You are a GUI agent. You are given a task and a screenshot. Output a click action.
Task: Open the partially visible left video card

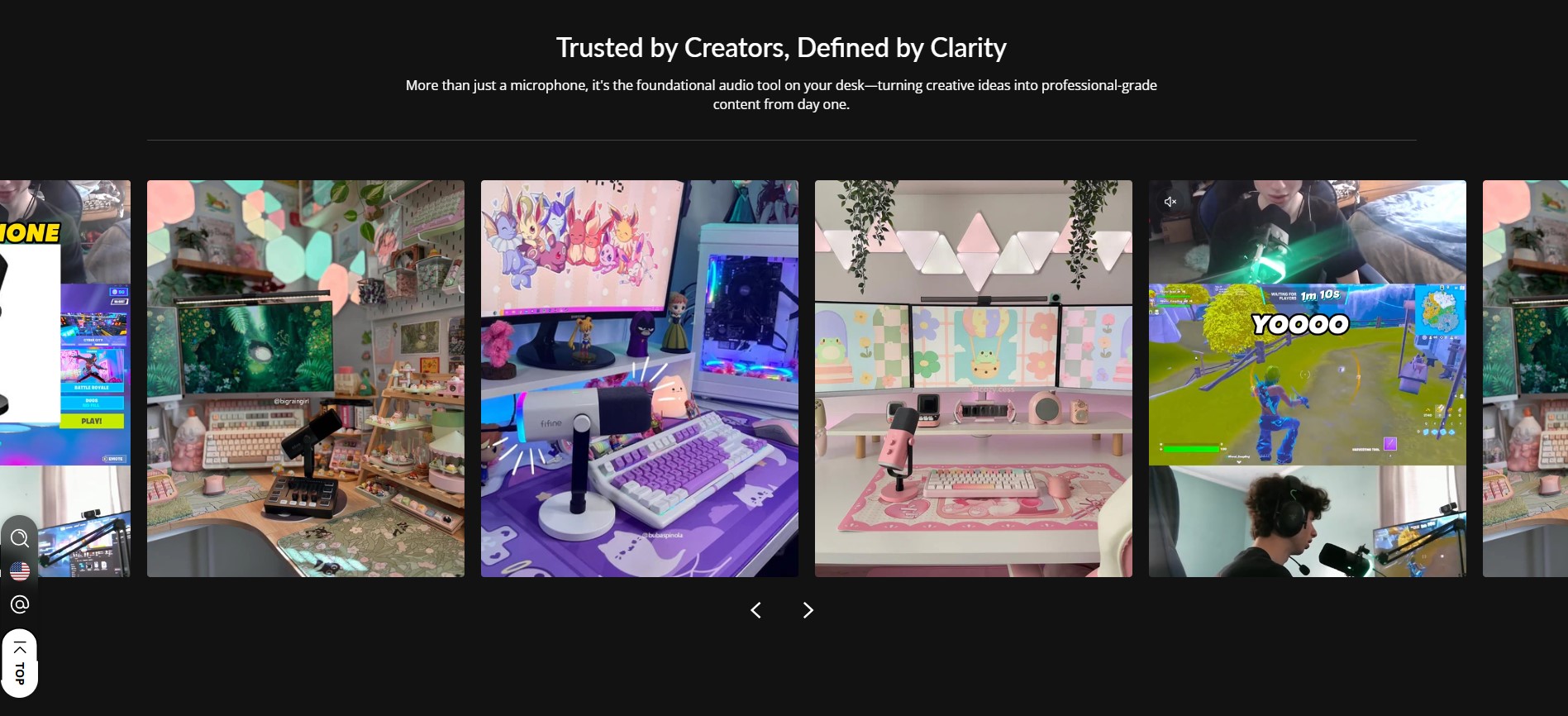point(65,379)
